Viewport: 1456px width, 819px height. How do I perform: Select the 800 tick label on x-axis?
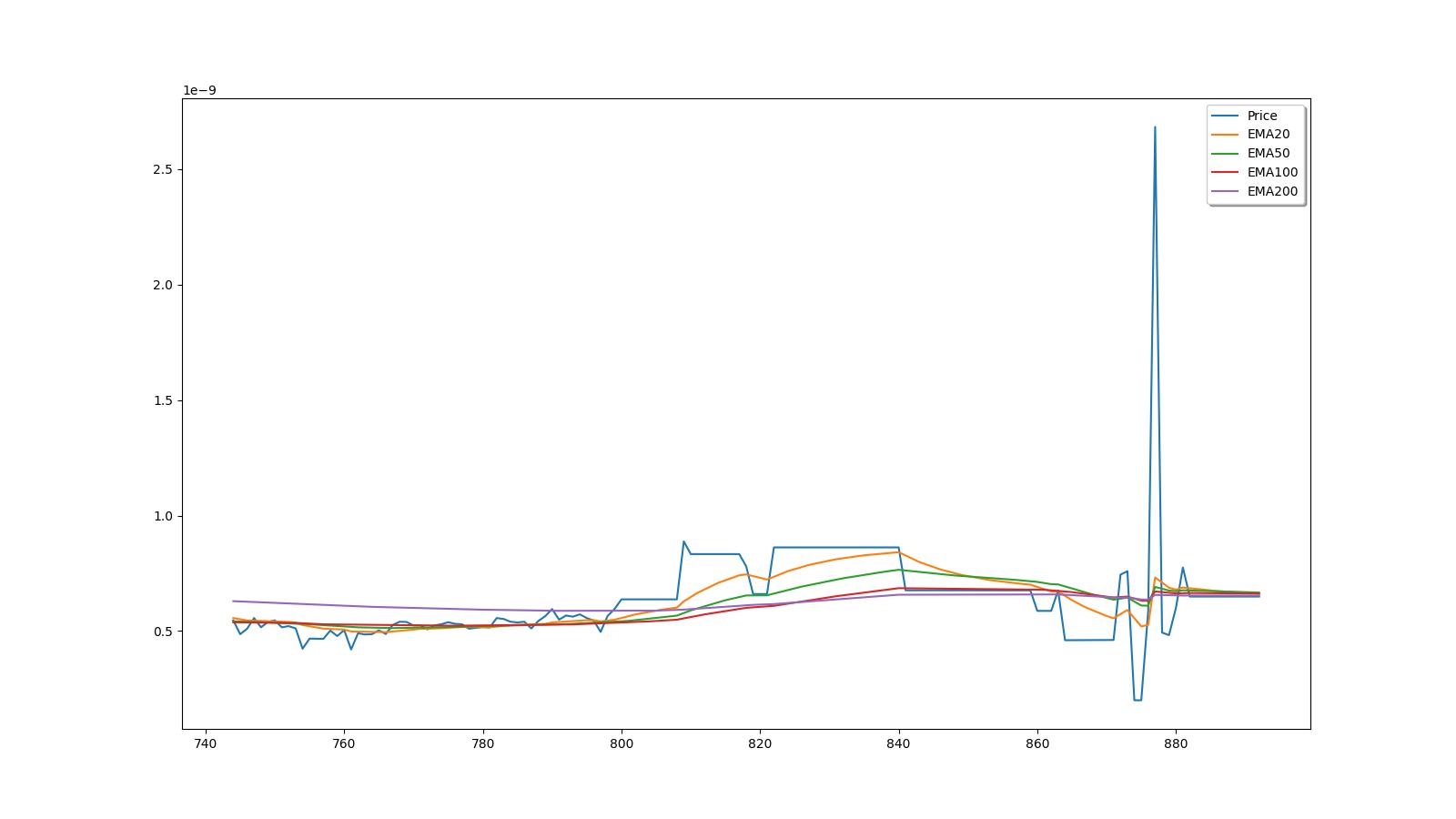[622, 743]
